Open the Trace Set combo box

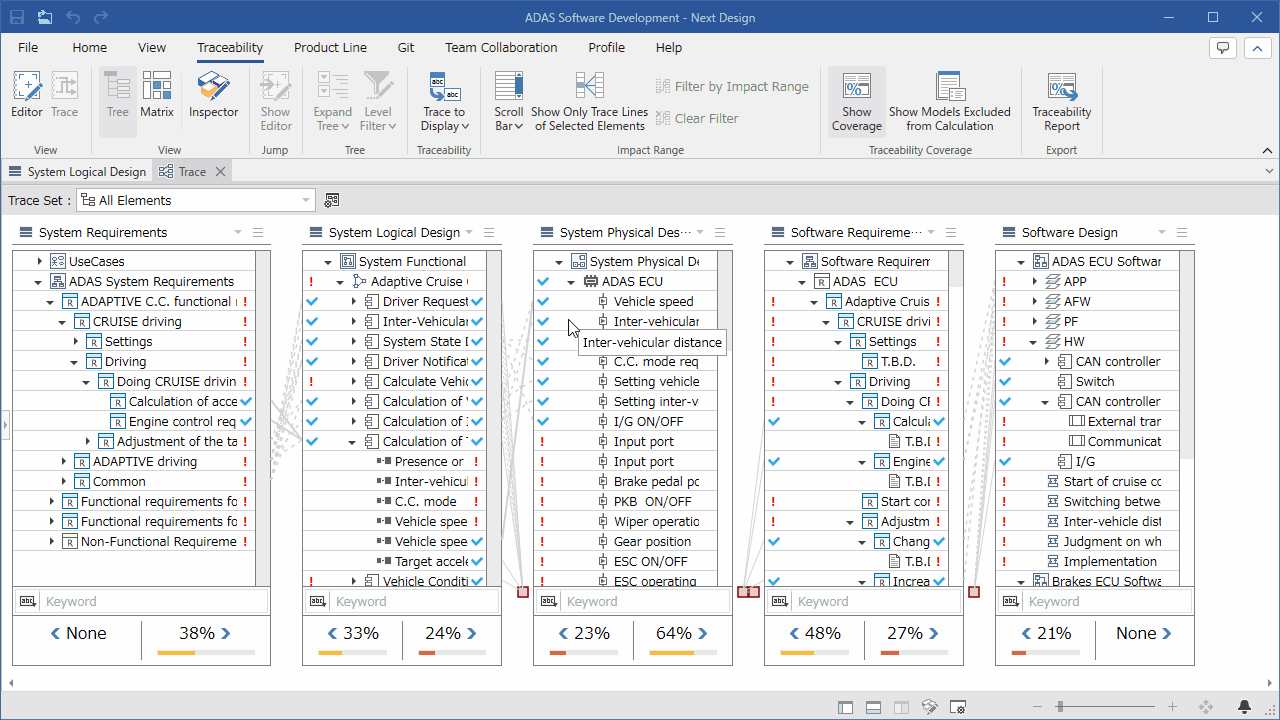pos(196,201)
